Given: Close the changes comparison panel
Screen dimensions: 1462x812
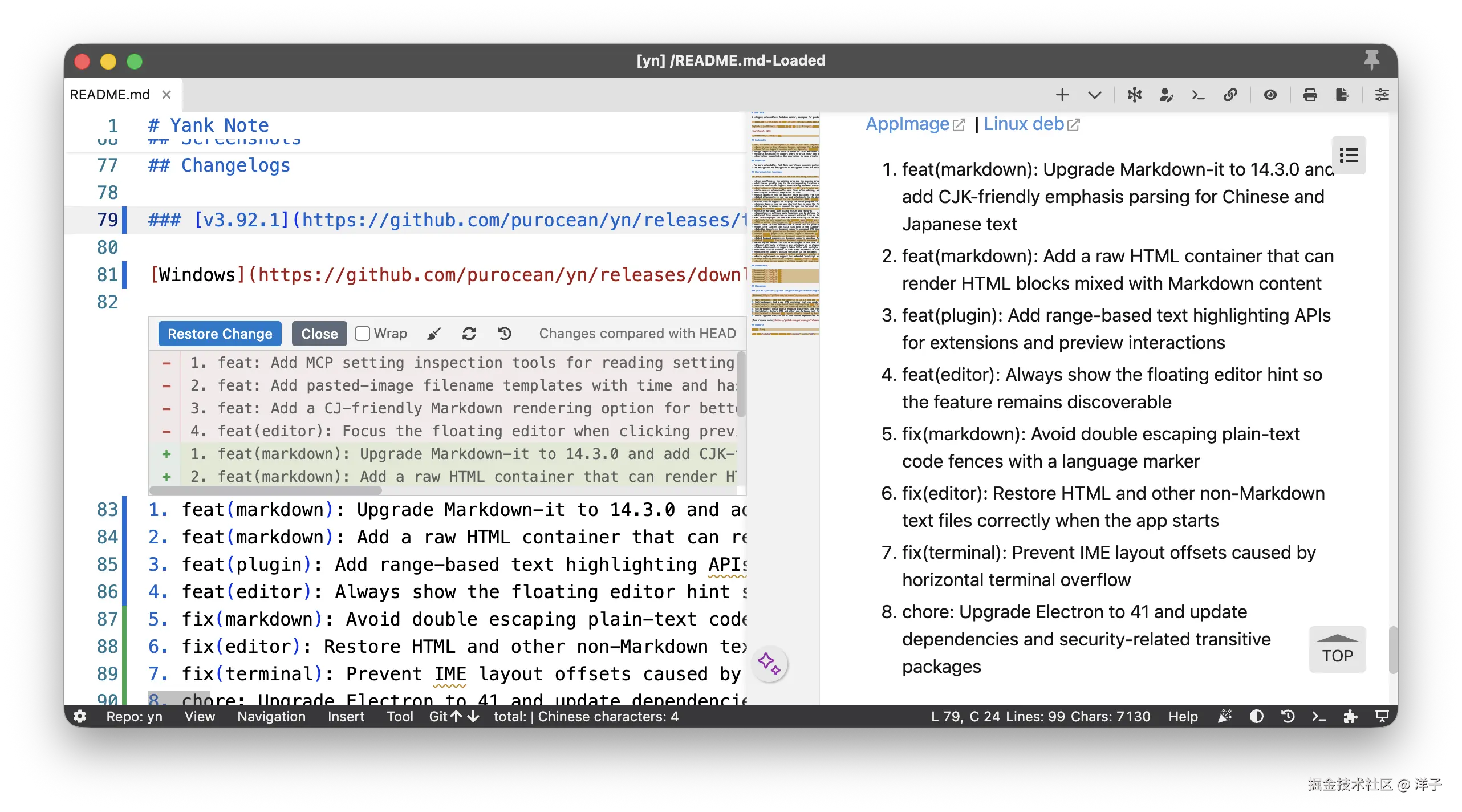Looking at the screenshot, I should pyautogui.click(x=319, y=334).
